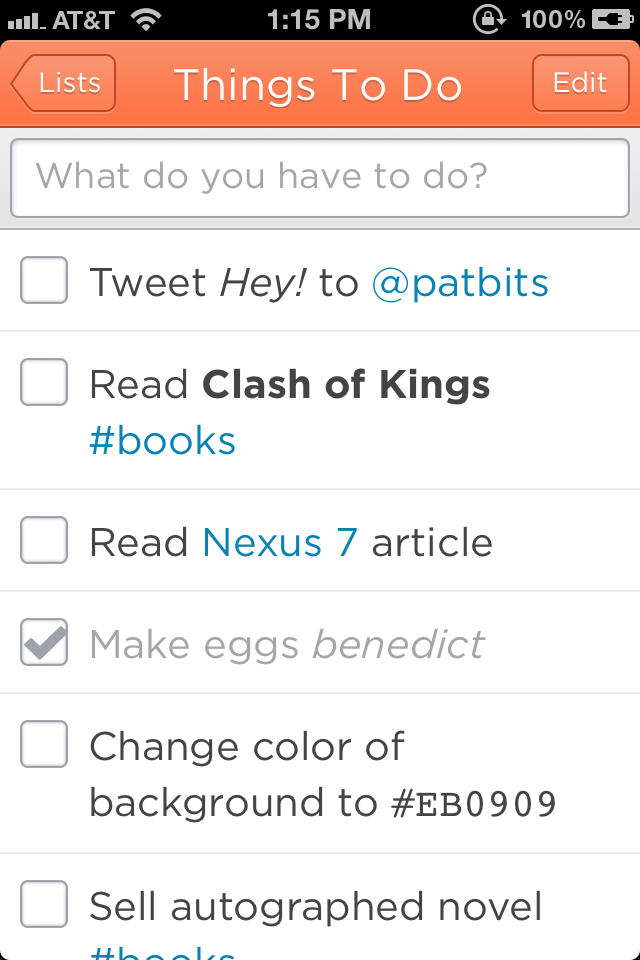Uncheck the Make eggs benedict task
Screen dimensions: 640x960
point(43,642)
